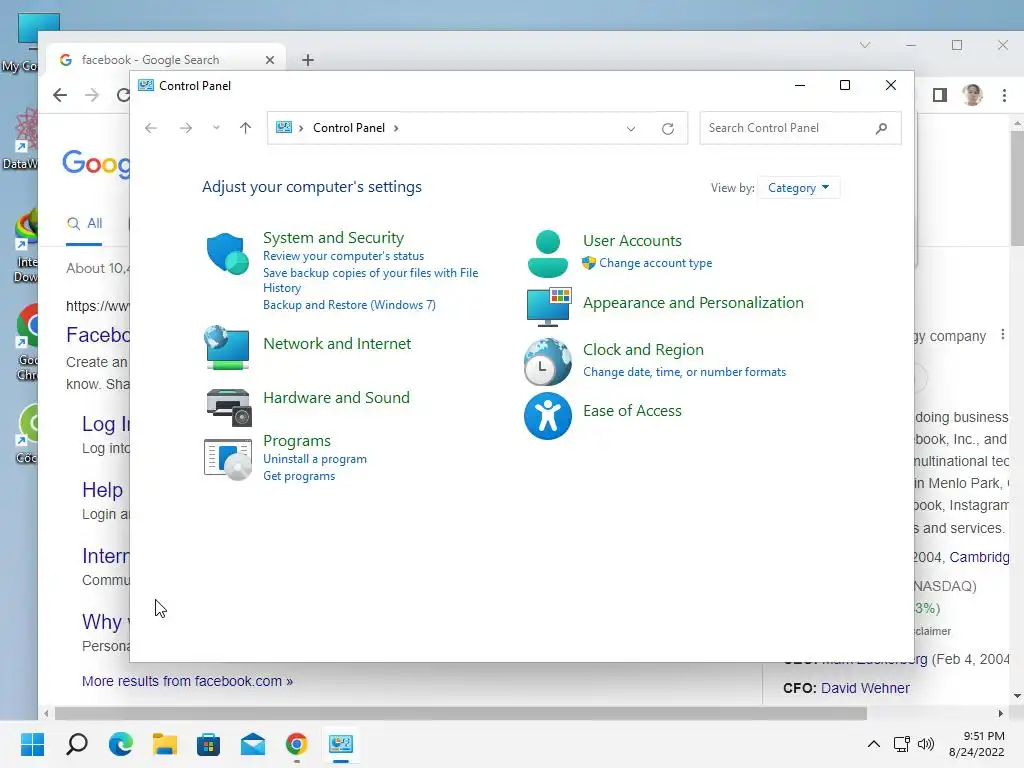Screen dimensions: 1024x768
Task: Launch Microsoft Edge from the taskbar
Action: coord(121,744)
